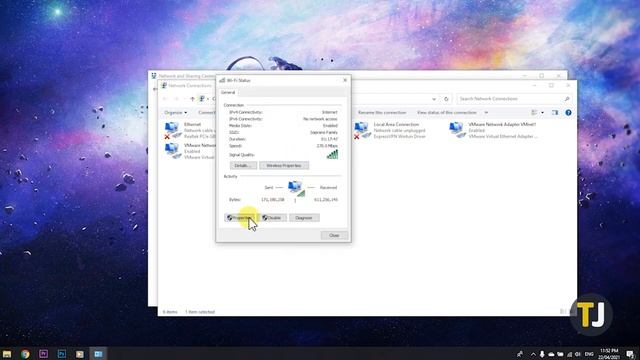This screenshot has width=640, height=360.
Task: Click the VMware Network Adapter VMnet1 label
Action: pyautogui.click(x=502, y=124)
